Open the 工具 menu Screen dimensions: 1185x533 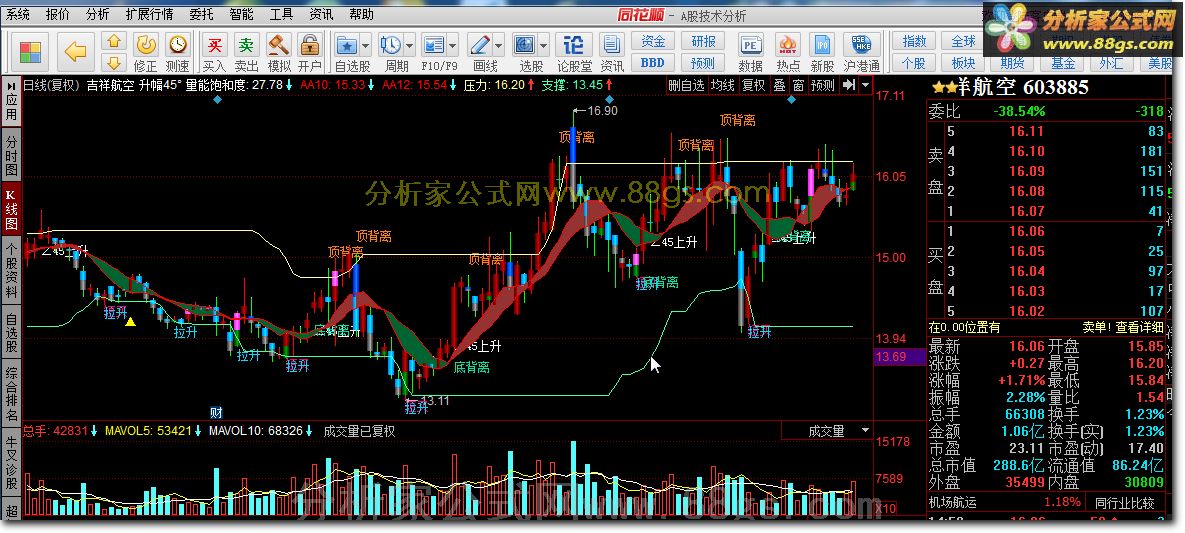281,14
